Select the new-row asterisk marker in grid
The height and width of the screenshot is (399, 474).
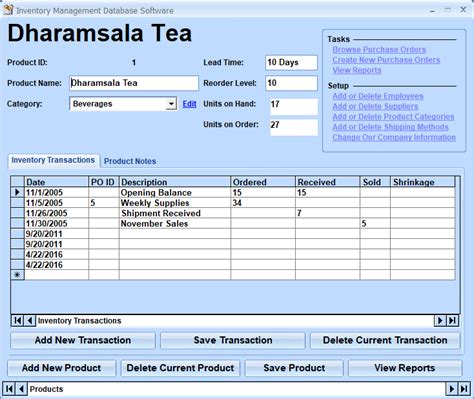tap(17, 275)
